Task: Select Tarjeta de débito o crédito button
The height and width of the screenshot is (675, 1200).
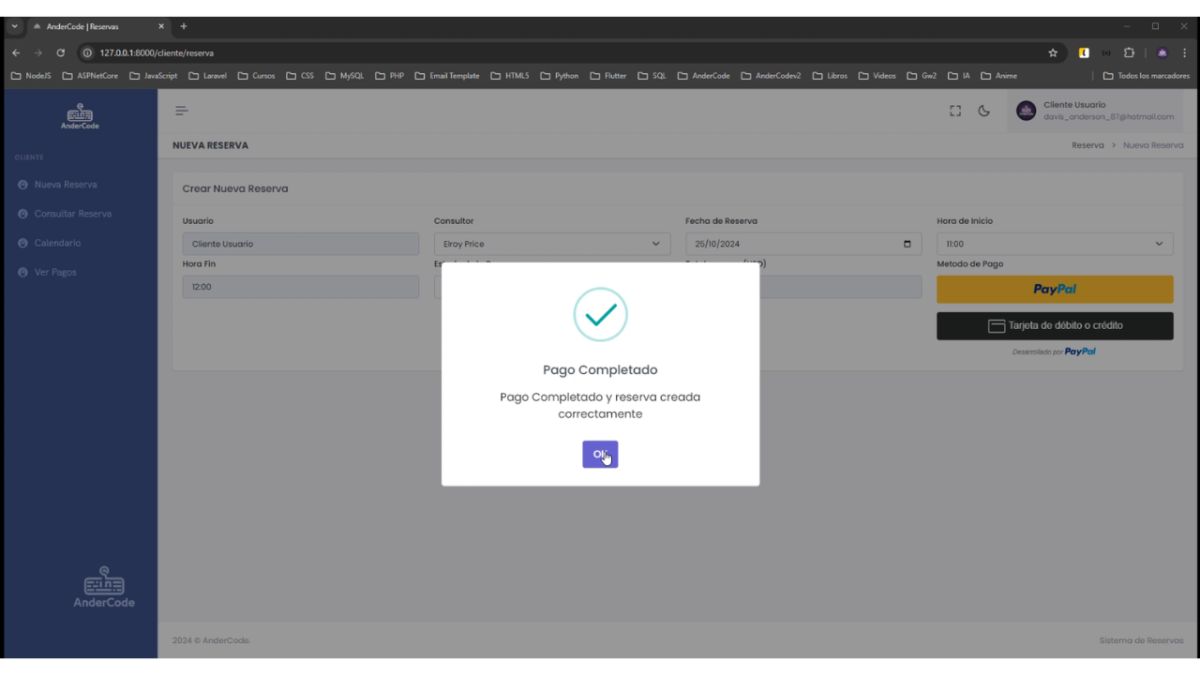Action: [x=1054, y=326]
